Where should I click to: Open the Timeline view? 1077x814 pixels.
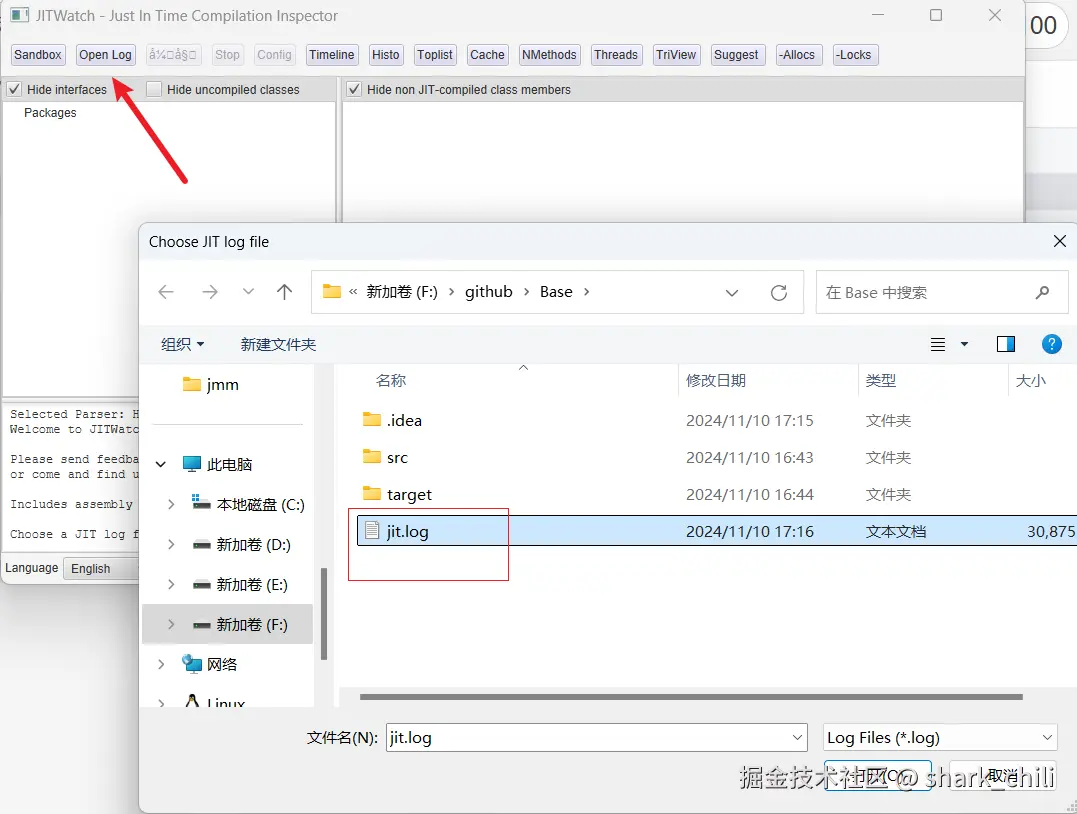332,55
